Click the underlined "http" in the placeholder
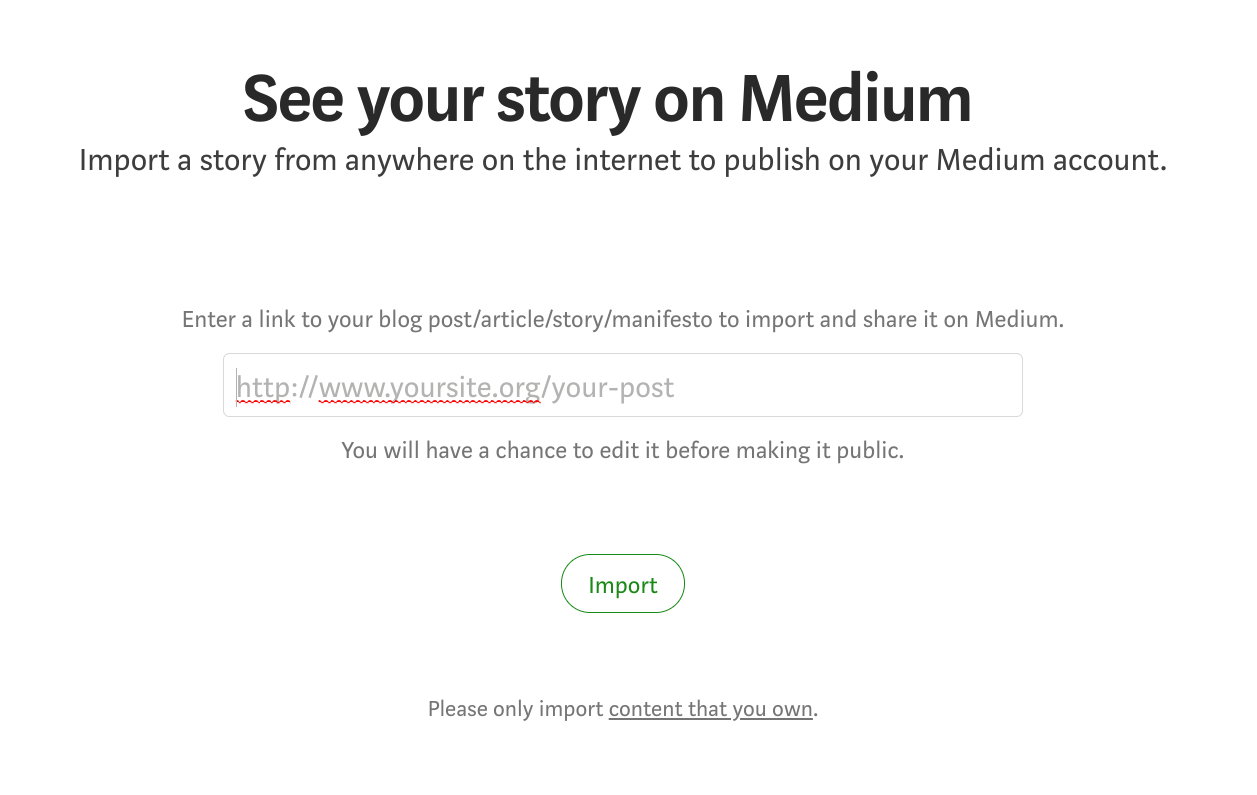This screenshot has height=795, width=1257. tap(263, 386)
